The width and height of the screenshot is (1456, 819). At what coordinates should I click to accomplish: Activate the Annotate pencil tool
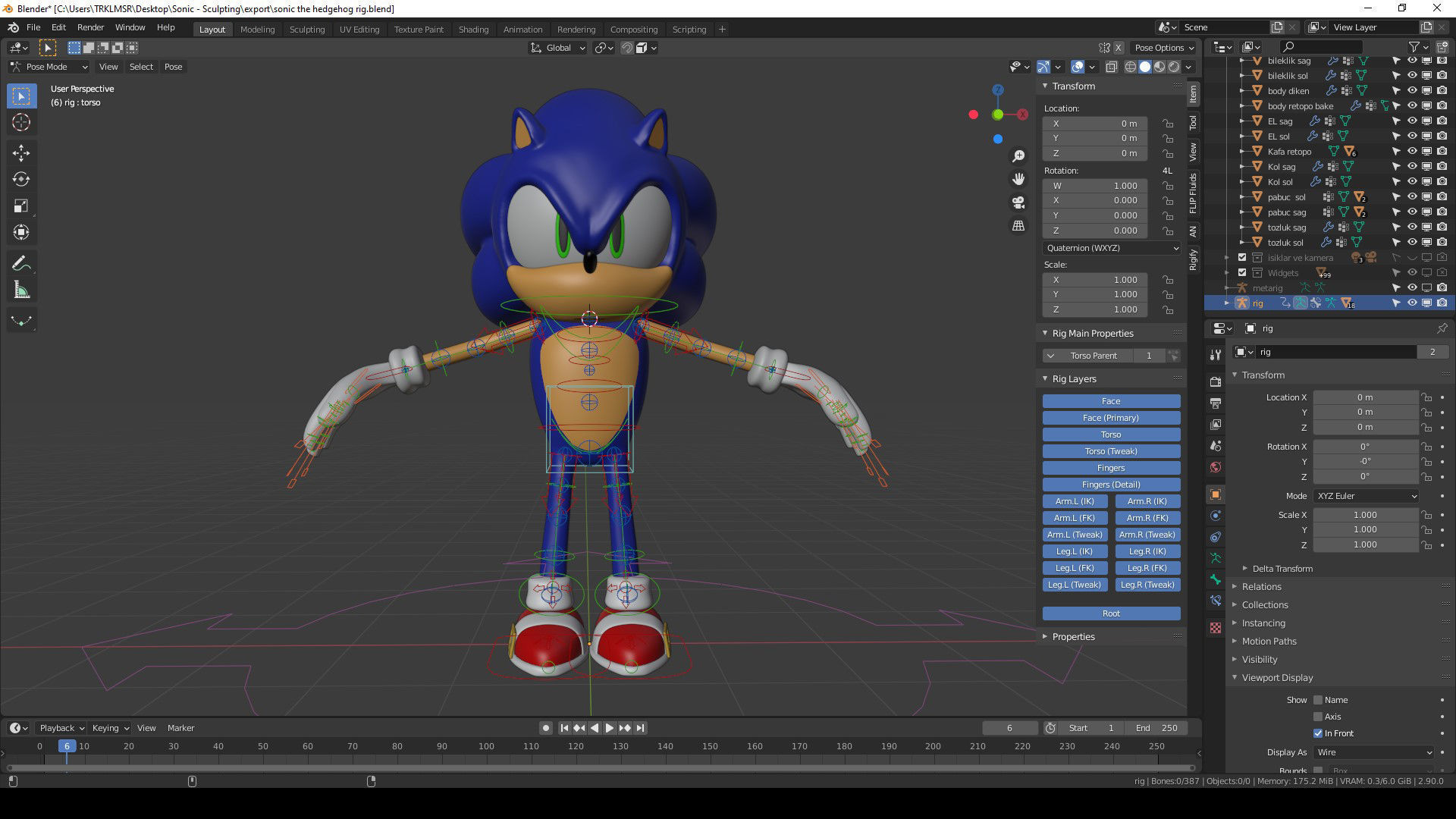pos(21,263)
